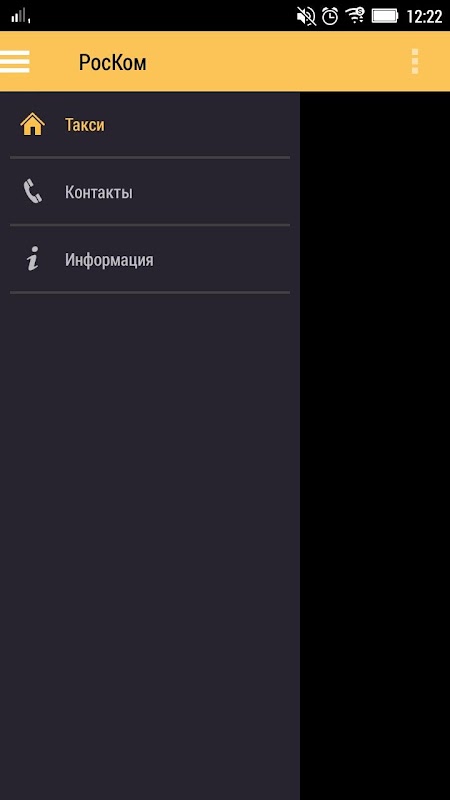This screenshot has height=800, width=450.
Task: Tap the muted sound status icon
Action: click(306, 16)
